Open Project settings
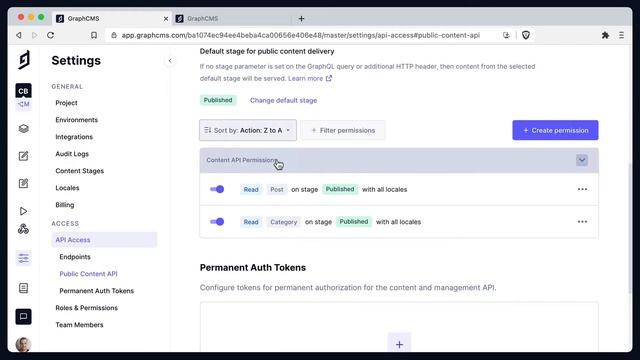Screen dimensions: 640x360 pos(66,103)
